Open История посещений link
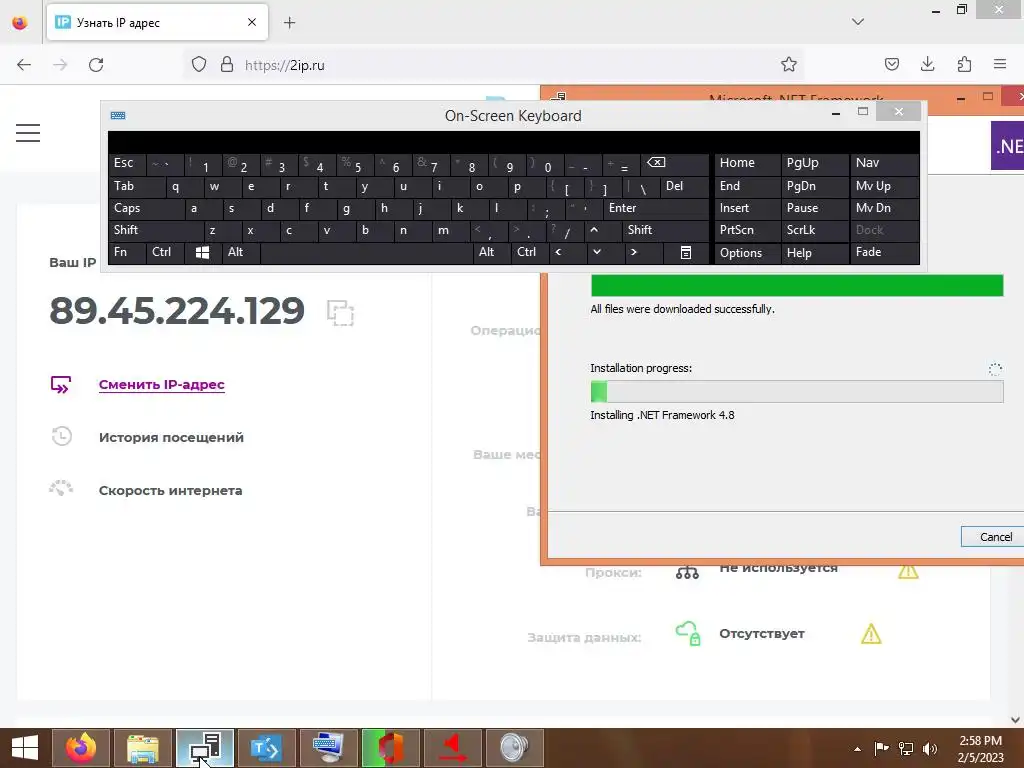Image resolution: width=1024 pixels, height=768 pixels. pos(171,438)
